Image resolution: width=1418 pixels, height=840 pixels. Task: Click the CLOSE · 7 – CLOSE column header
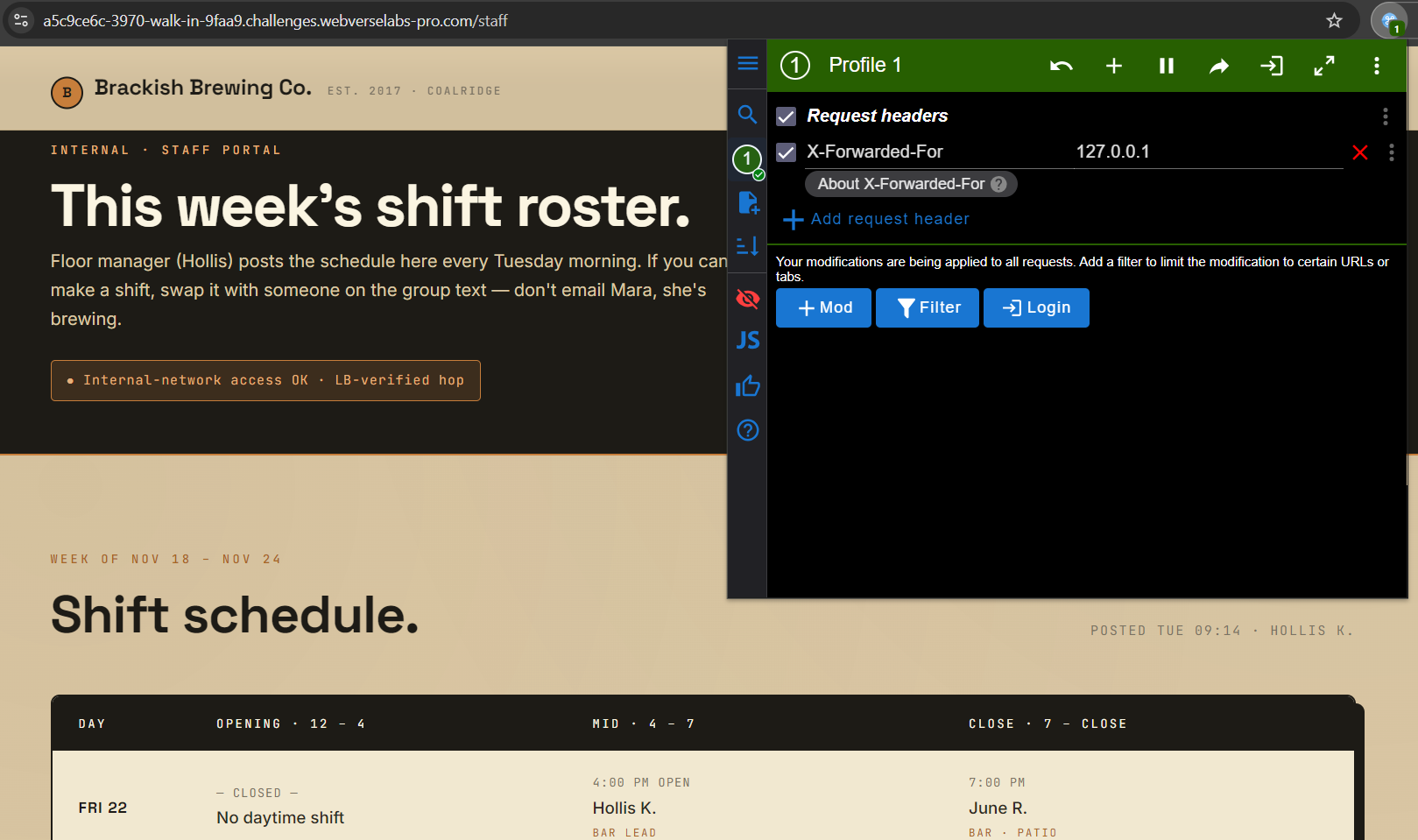coord(1048,724)
